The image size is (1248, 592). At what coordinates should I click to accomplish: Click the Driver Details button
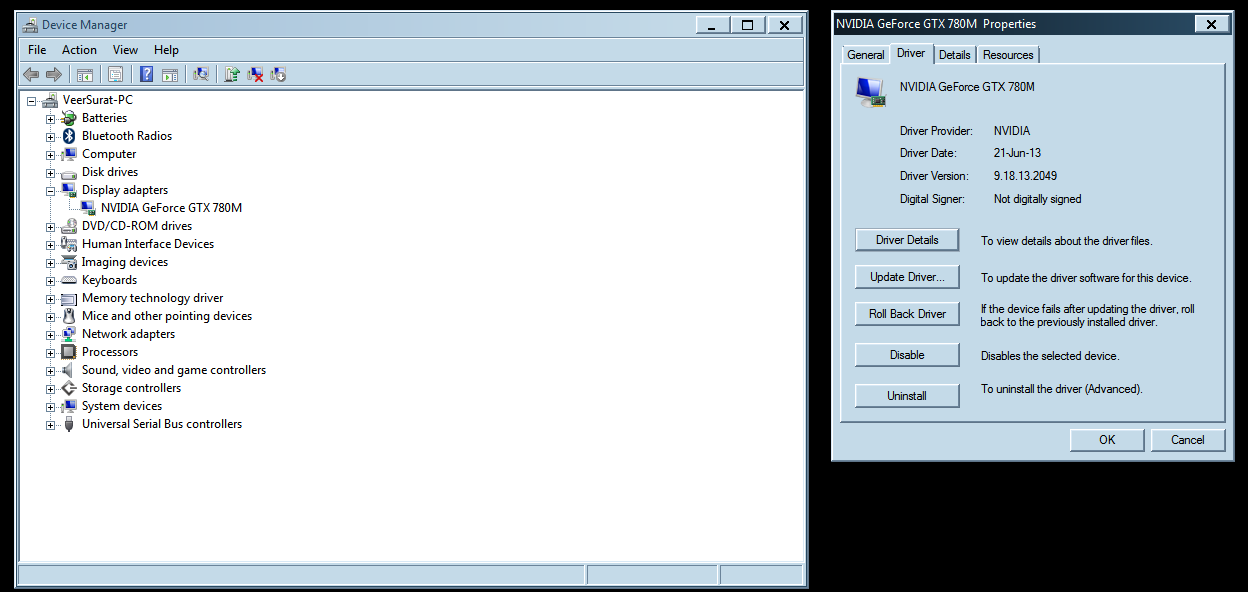click(x=907, y=240)
